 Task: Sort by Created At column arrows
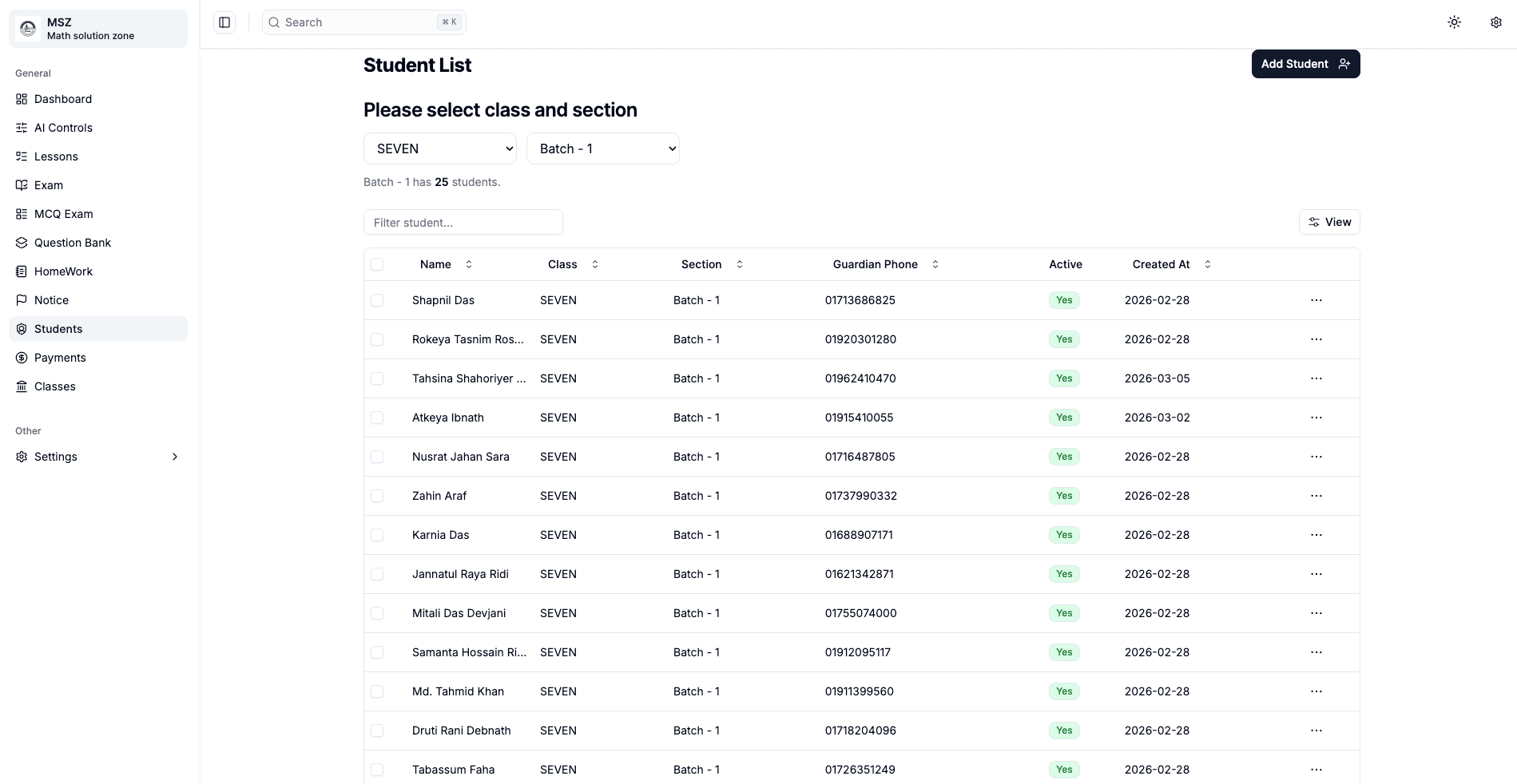(1208, 264)
